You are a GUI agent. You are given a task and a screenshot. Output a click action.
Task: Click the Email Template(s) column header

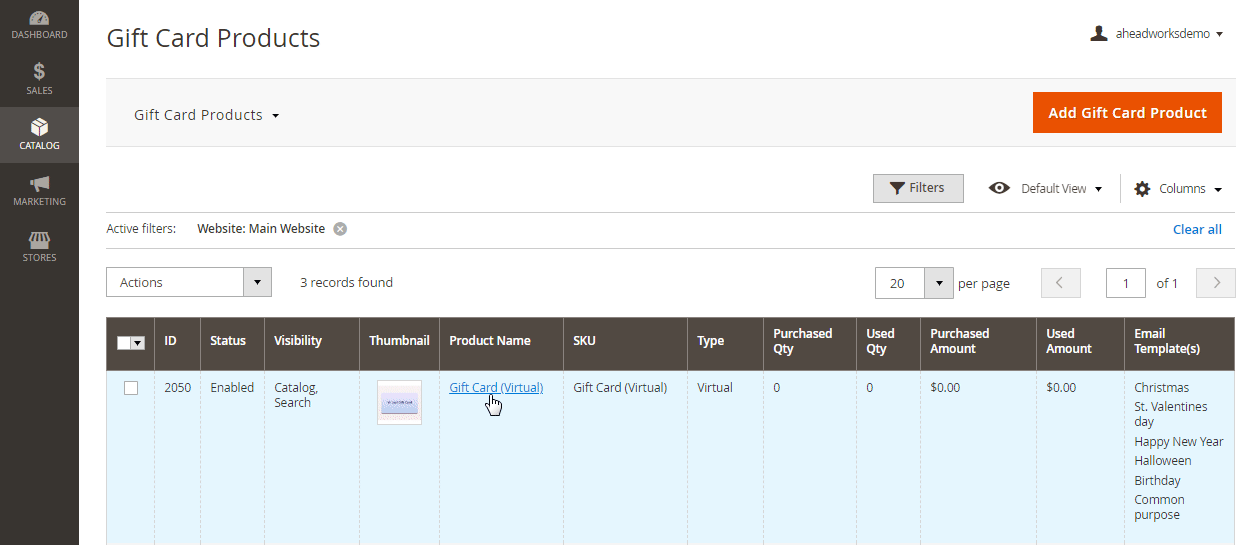(1179, 344)
